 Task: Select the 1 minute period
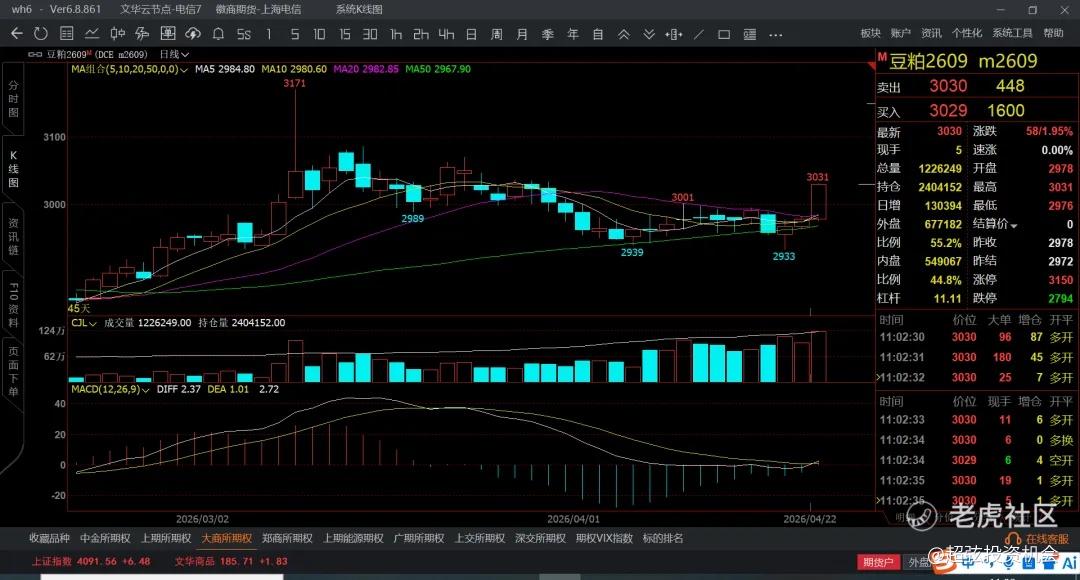click(x=269, y=34)
